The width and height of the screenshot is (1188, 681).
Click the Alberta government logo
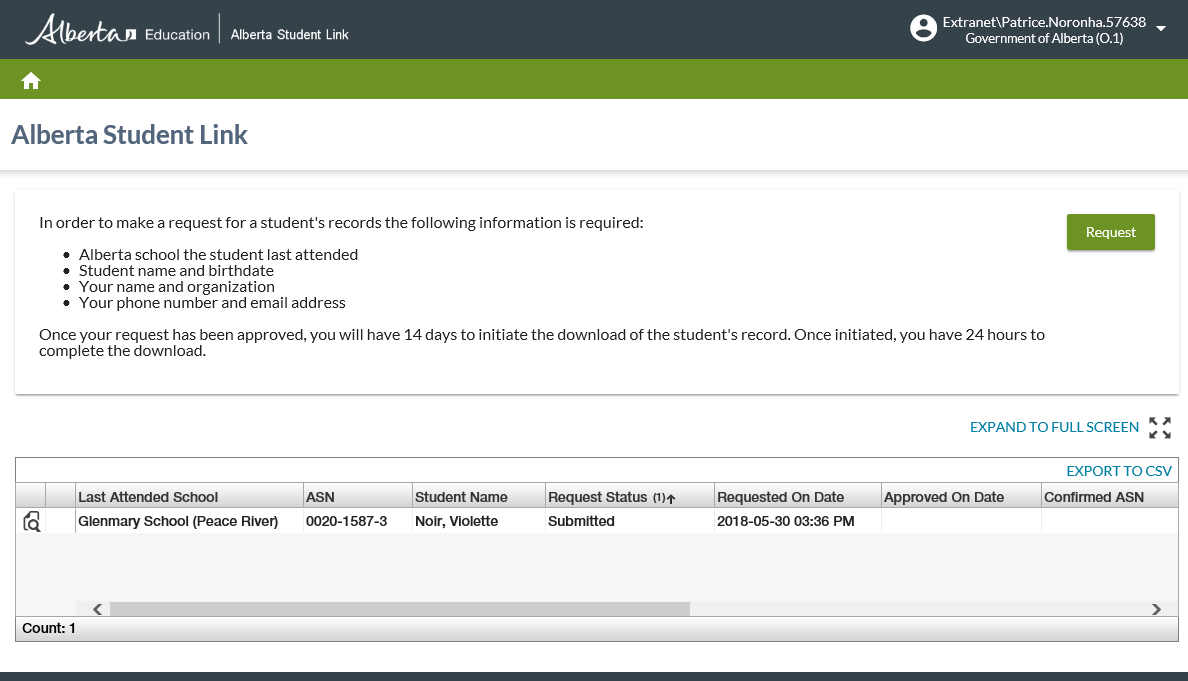pos(80,32)
